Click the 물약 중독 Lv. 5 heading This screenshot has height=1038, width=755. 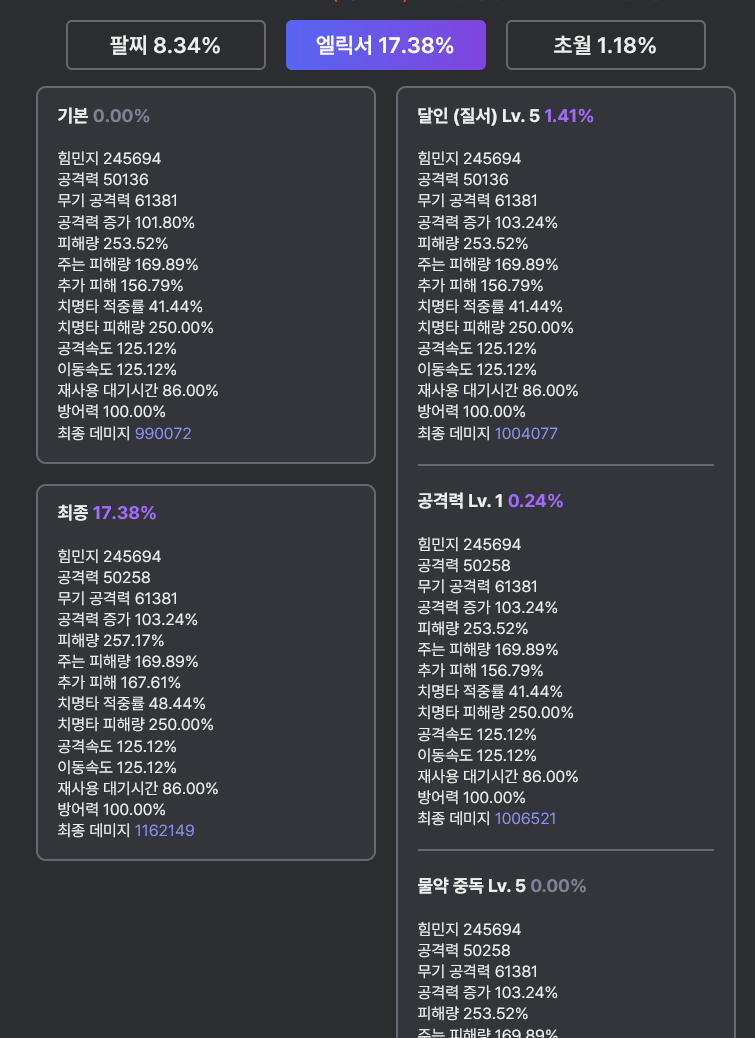(x=472, y=886)
